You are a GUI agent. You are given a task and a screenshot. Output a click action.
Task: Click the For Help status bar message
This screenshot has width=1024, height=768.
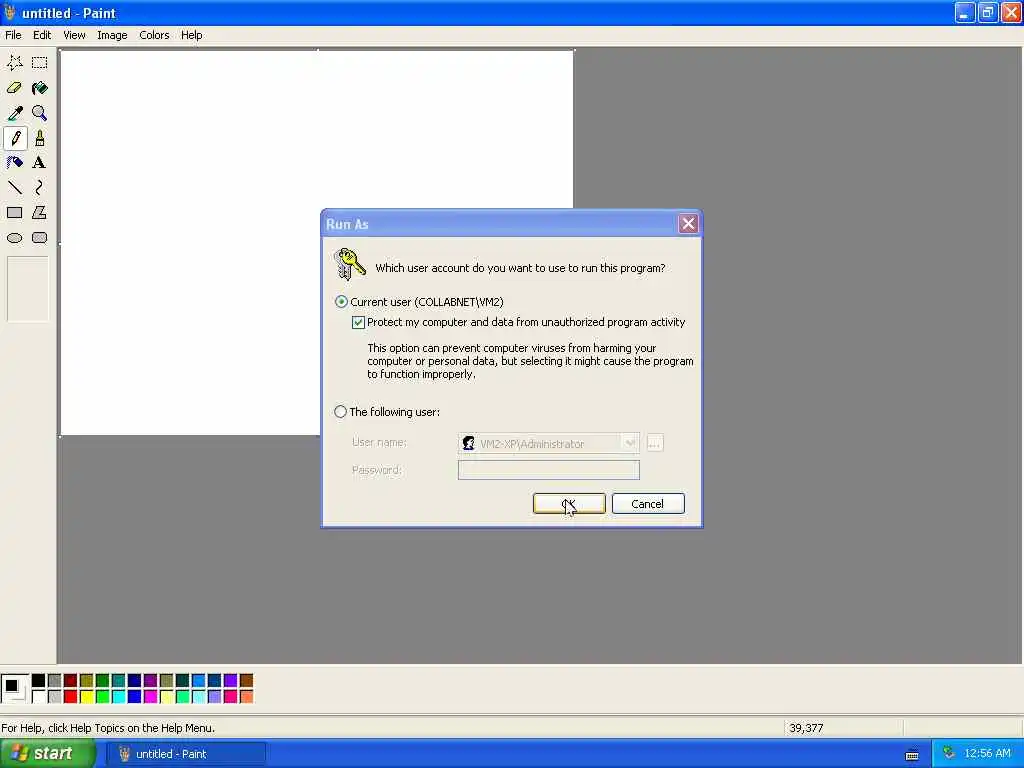click(108, 728)
